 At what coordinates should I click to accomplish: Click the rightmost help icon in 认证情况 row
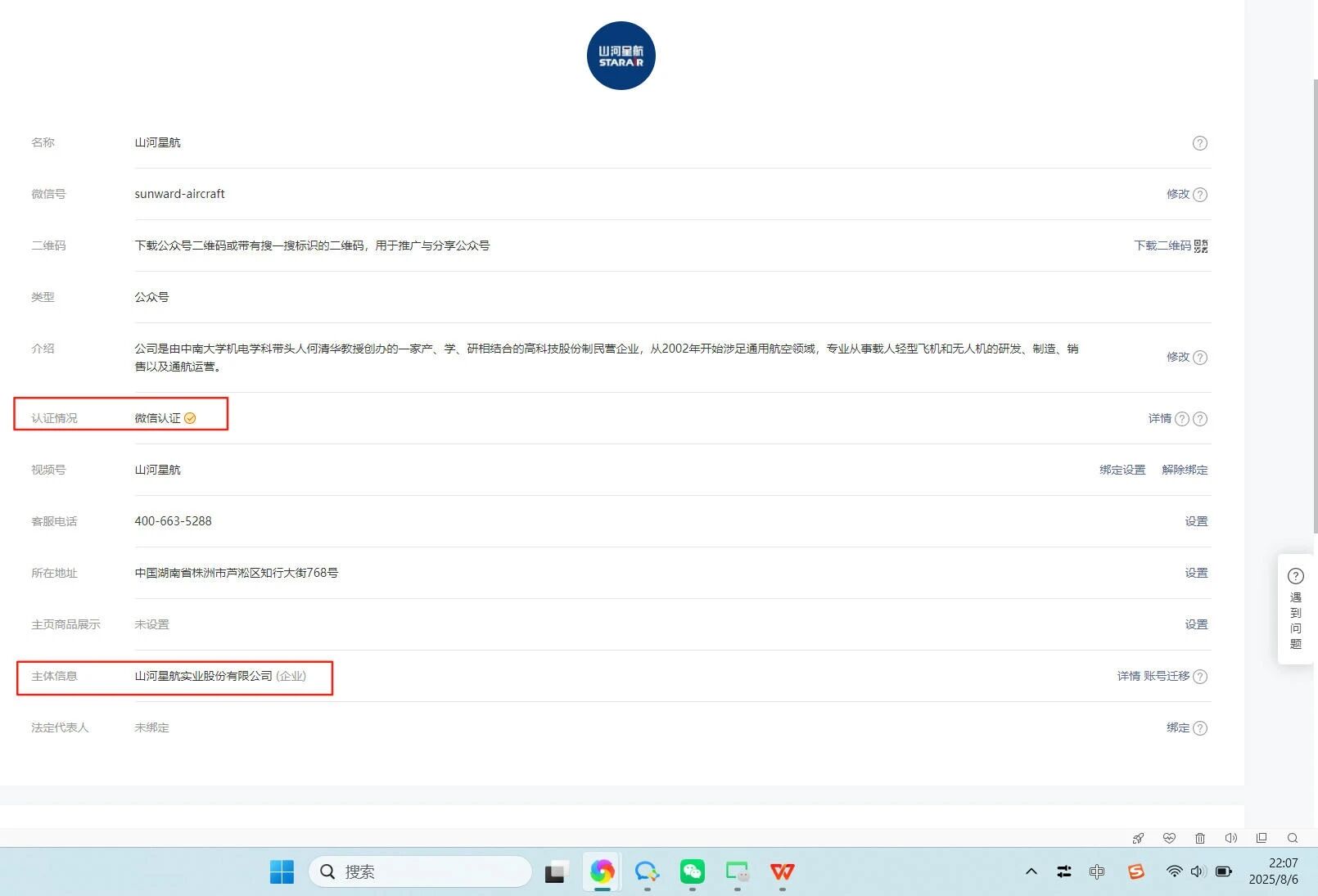click(1200, 419)
